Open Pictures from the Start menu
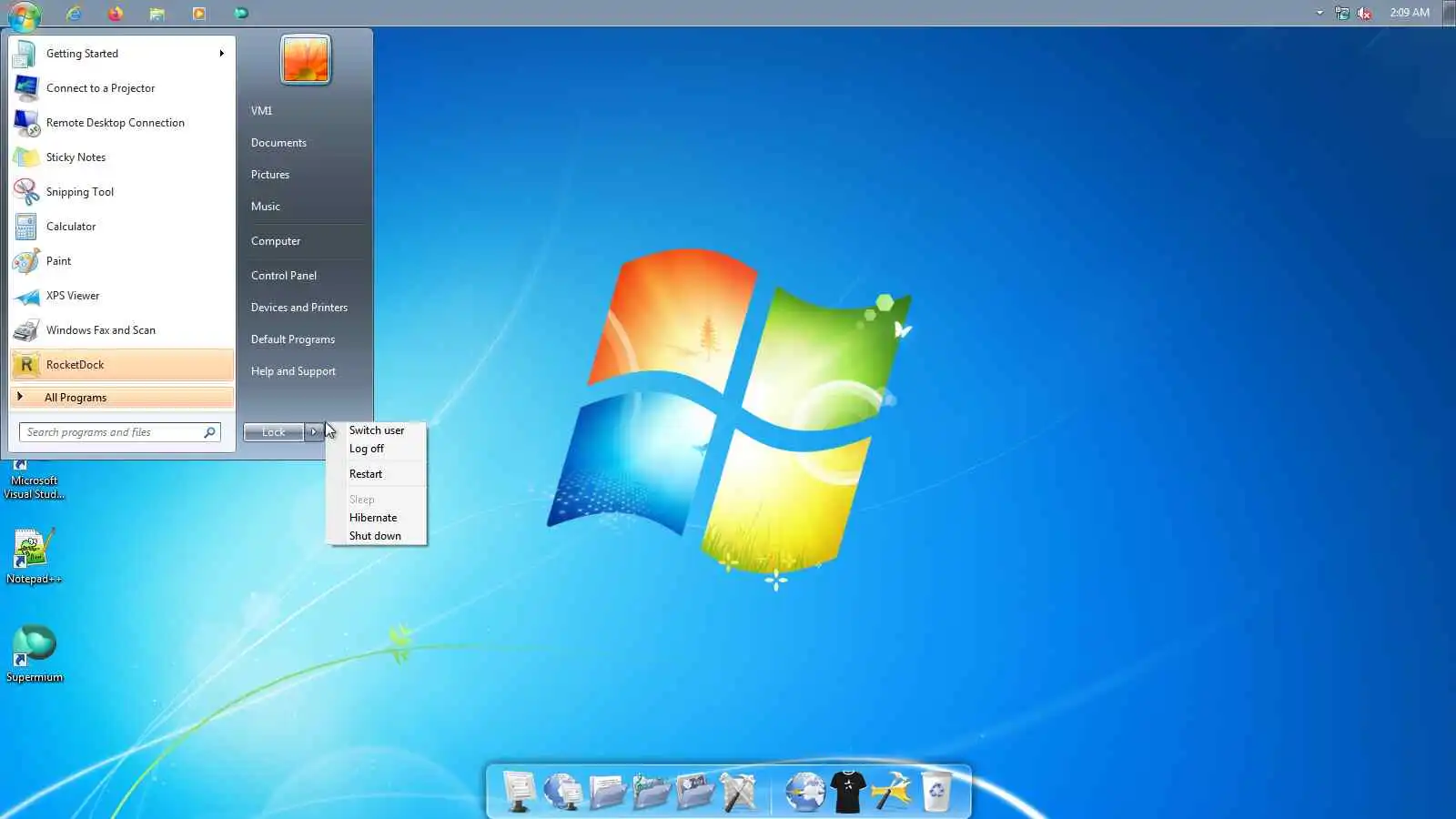The width and height of the screenshot is (1456, 819). click(x=270, y=175)
